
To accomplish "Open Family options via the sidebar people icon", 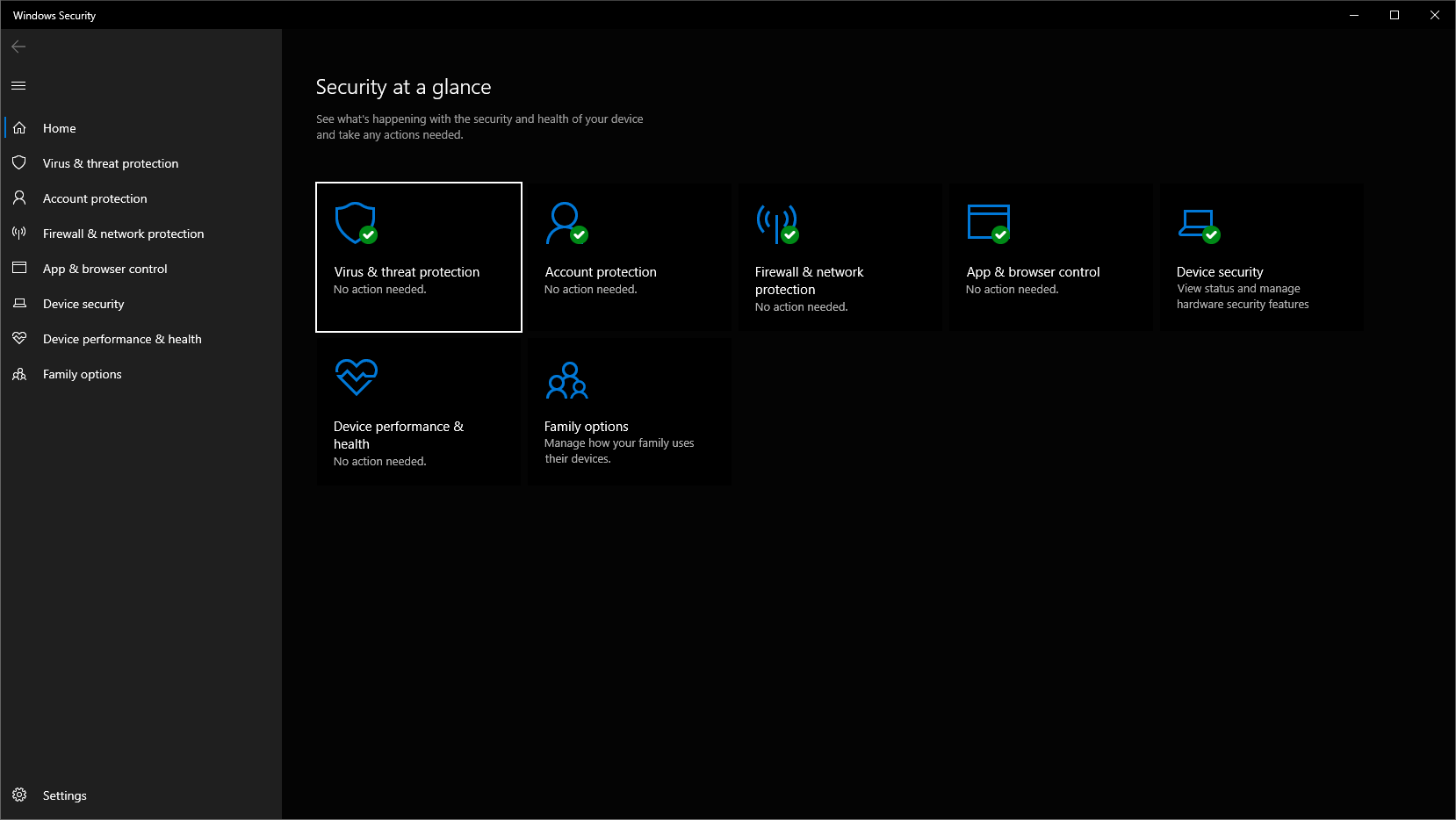I will tap(19, 374).
